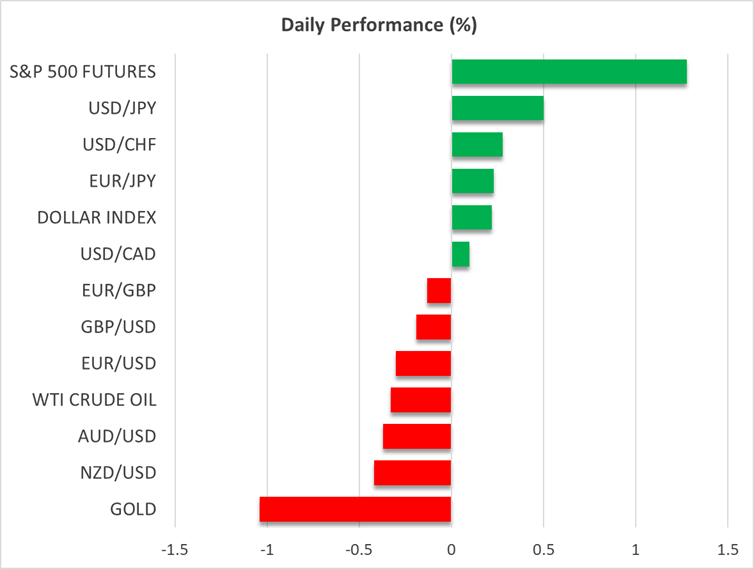Select the red Gold bar
The height and width of the screenshot is (569, 754).
pos(355,509)
